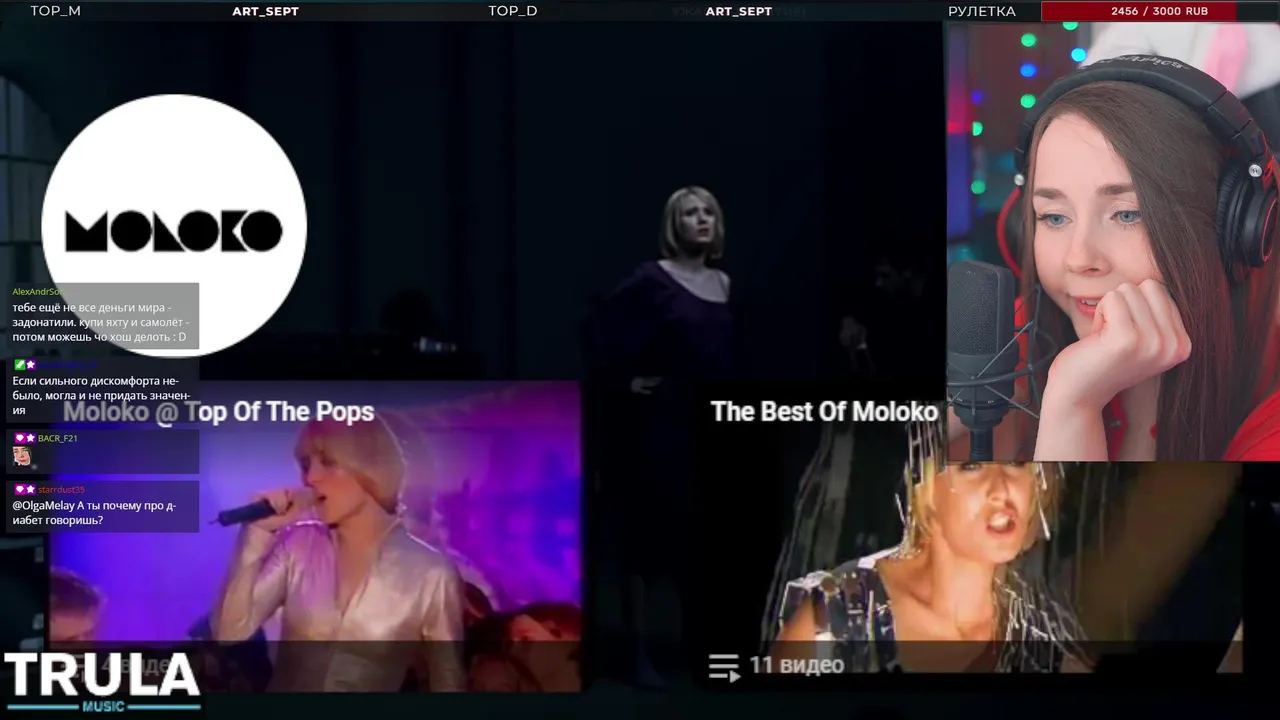1280x720 pixels.
Task: Click the playlist icon beside 11 видео
Action: [724, 667]
